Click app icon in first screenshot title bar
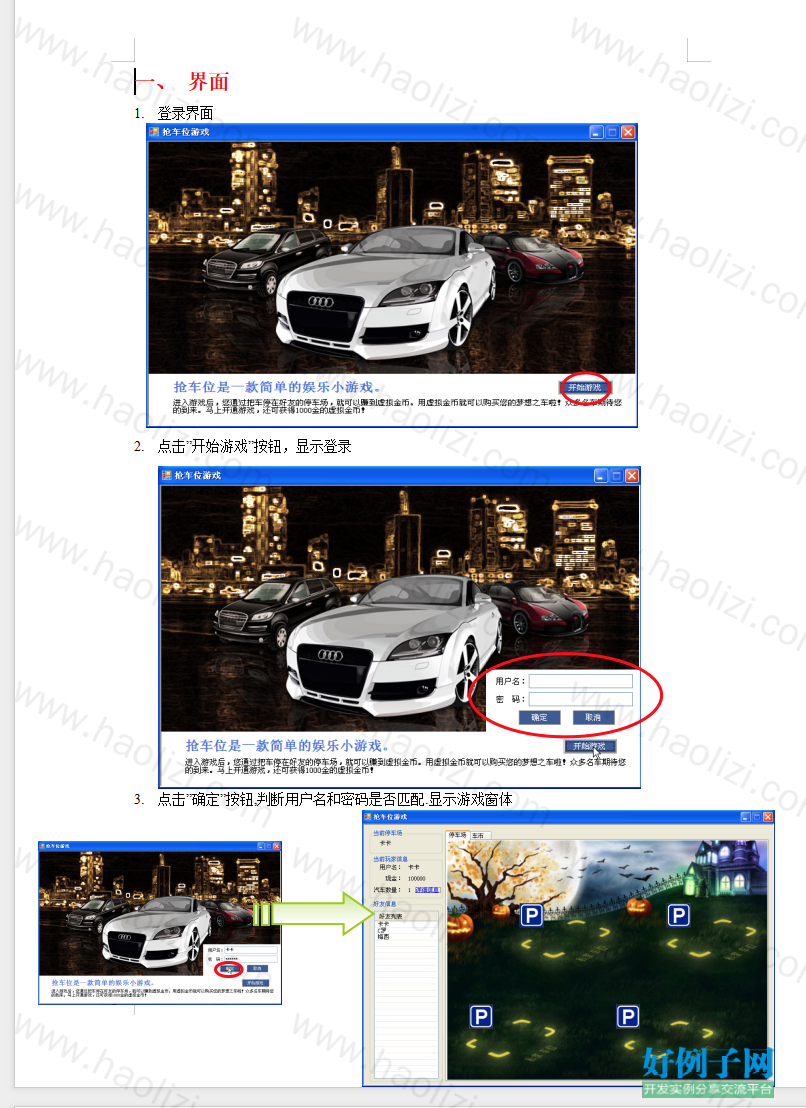Image resolution: width=806 pixels, height=1108 pixels. pyautogui.click(x=154, y=131)
